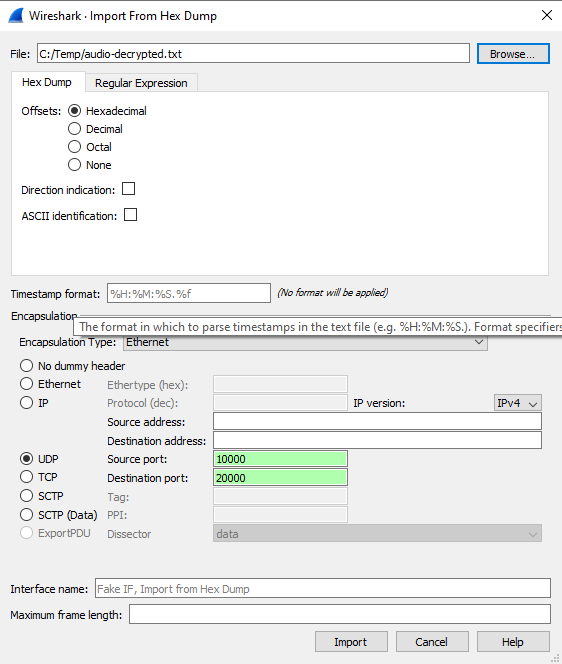The width and height of the screenshot is (562, 664).
Task: Click the Source port field showing 10000
Action: click(x=280, y=459)
